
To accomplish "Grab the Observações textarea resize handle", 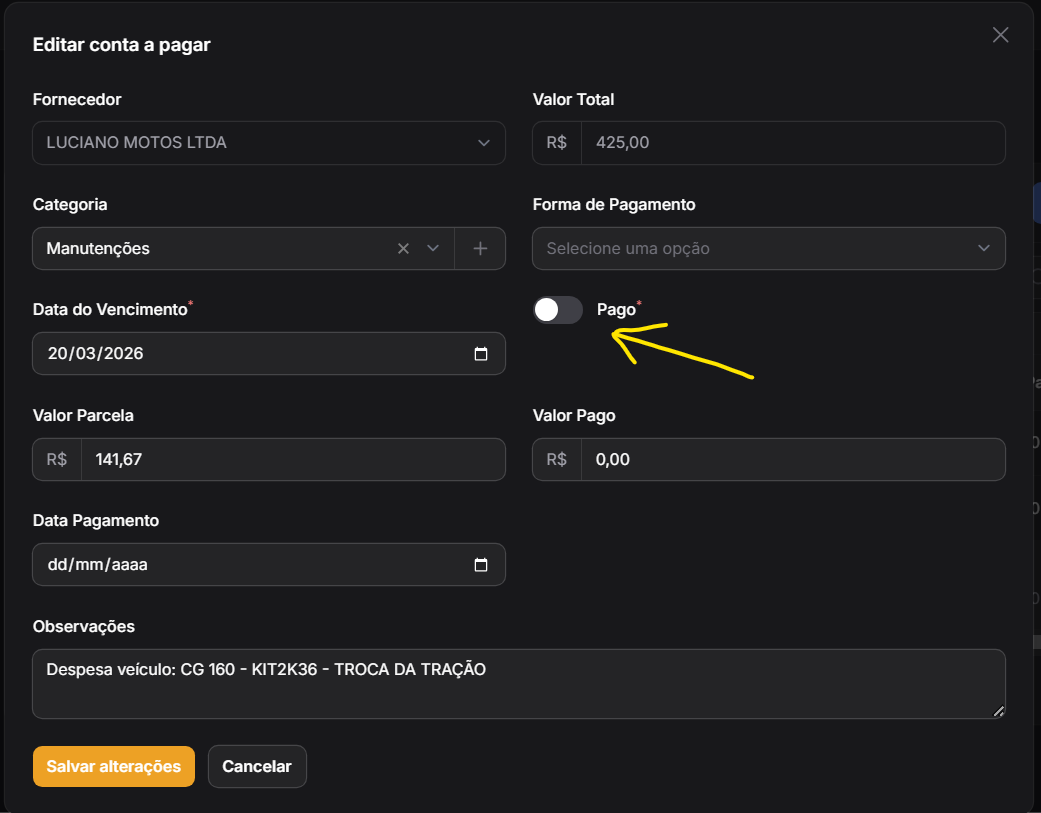I will tap(998, 711).
